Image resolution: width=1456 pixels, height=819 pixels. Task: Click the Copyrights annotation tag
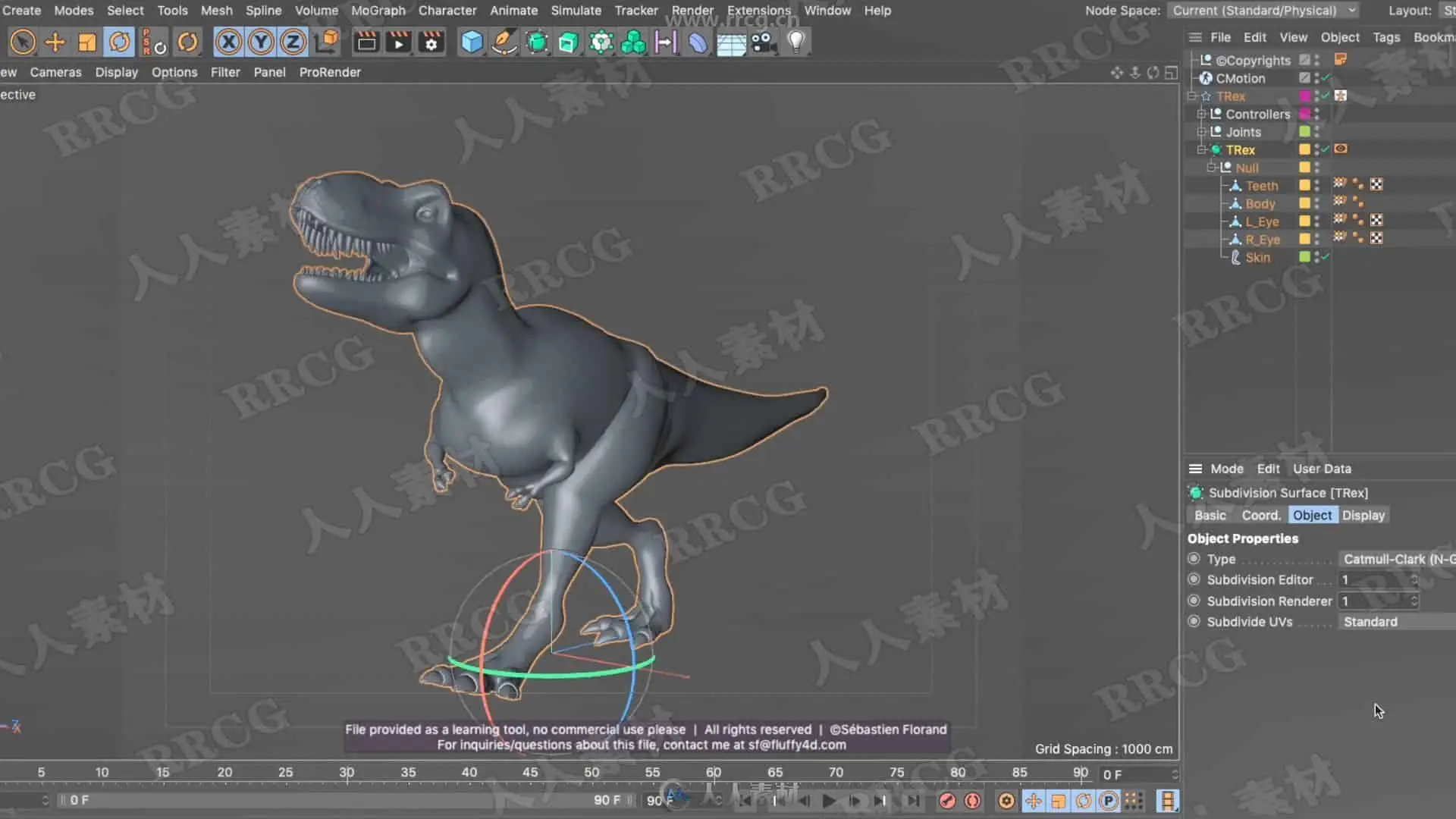tap(1341, 59)
